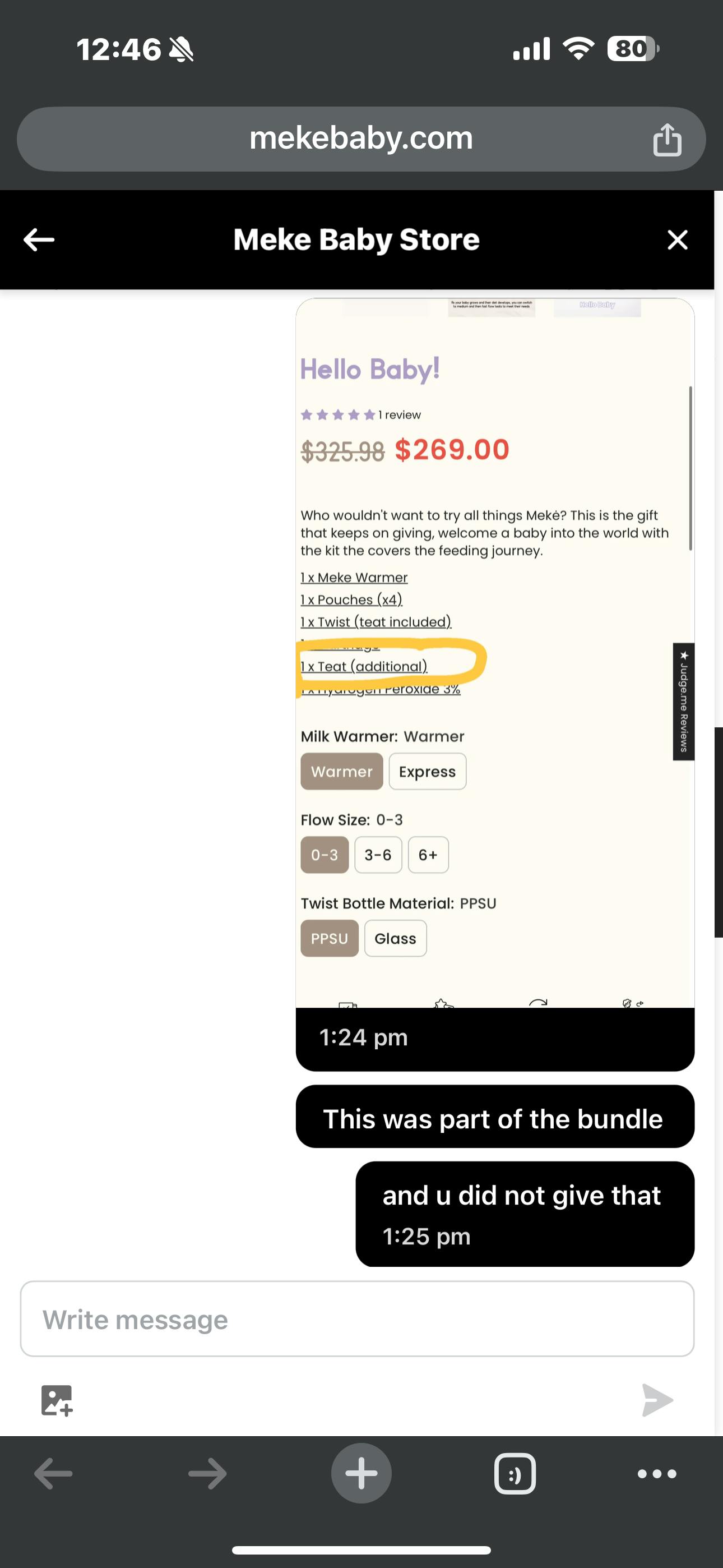723x1568 pixels.
Task: Tap the mekebaby.com address bar
Action: coord(361,139)
